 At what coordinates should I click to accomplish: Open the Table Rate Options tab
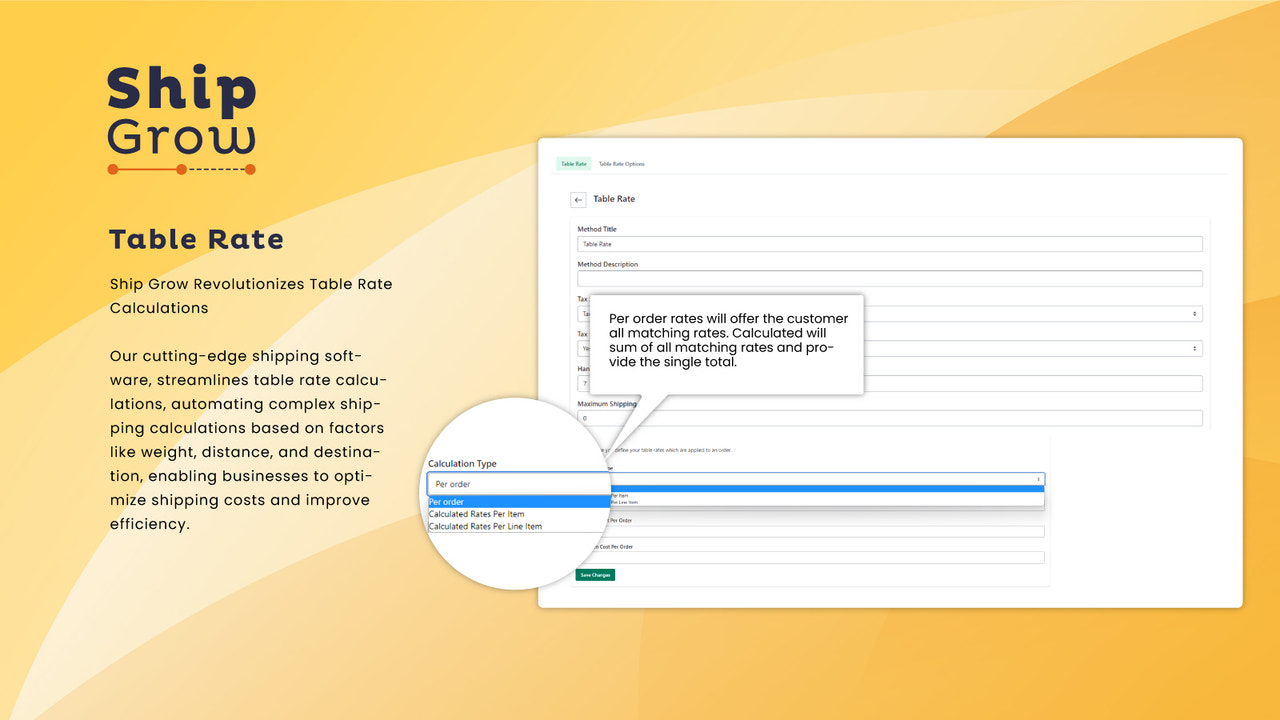[622, 164]
